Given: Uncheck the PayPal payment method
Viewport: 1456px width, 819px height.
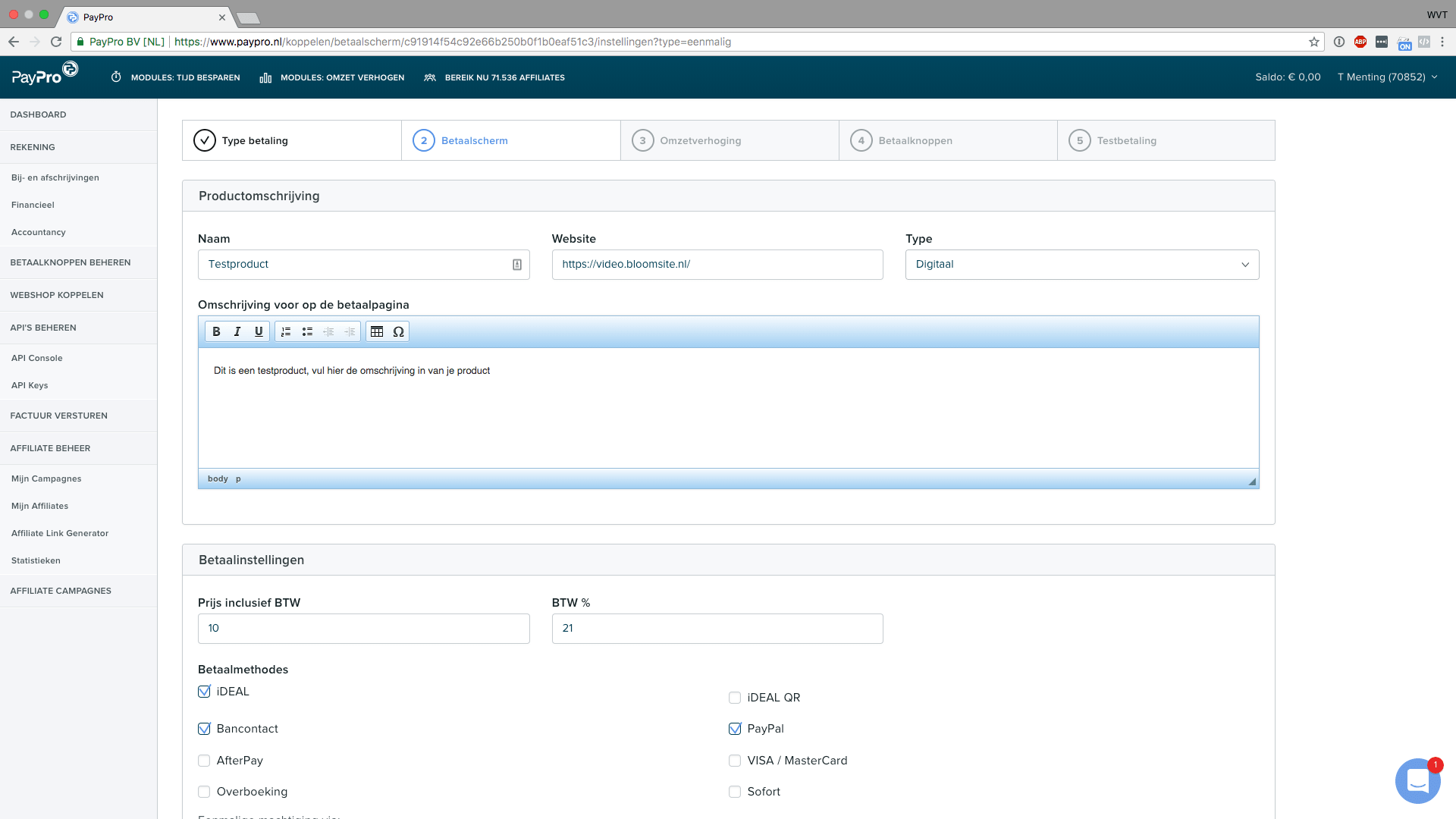Looking at the screenshot, I should coord(735,729).
